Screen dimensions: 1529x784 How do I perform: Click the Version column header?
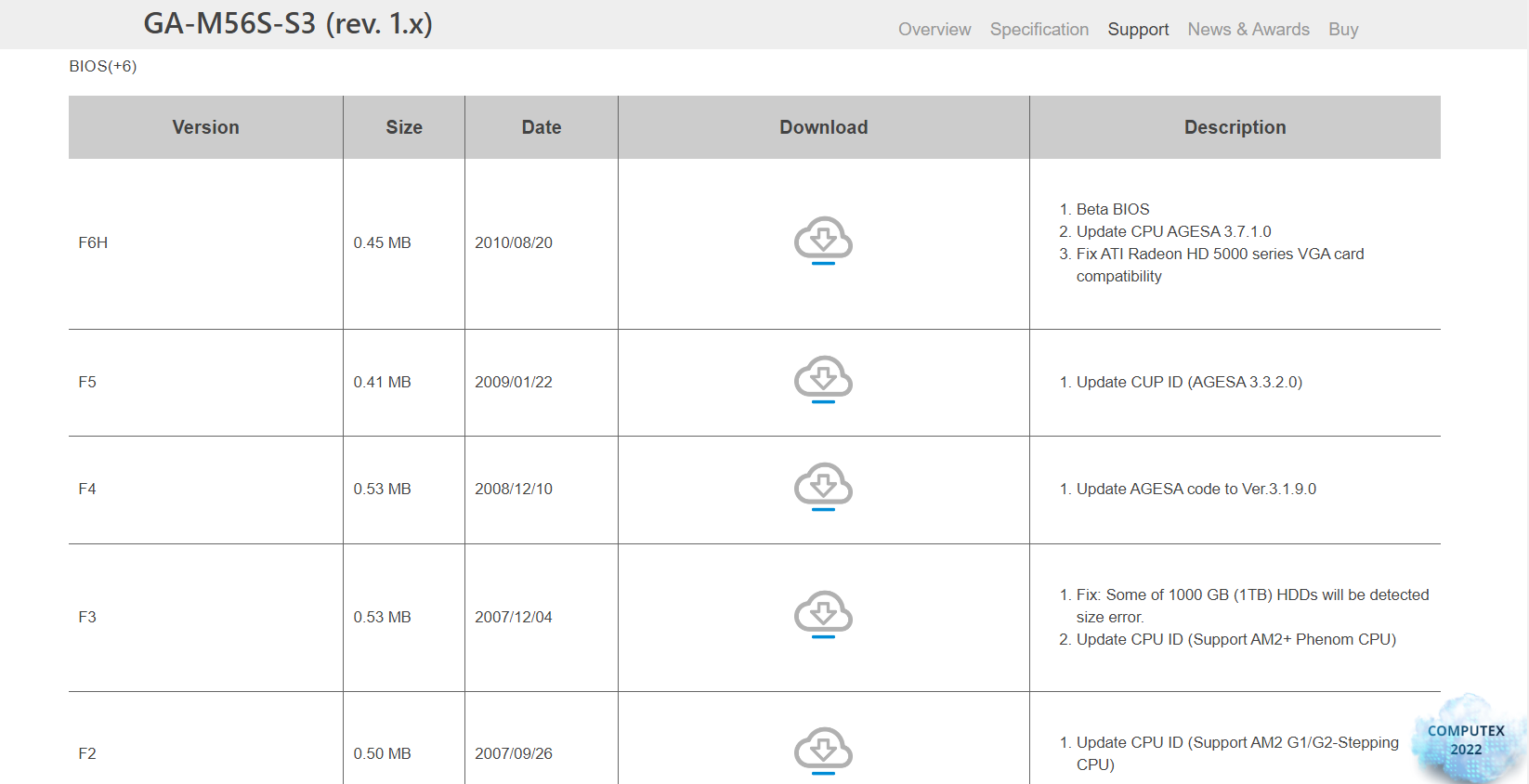point(206,127)
